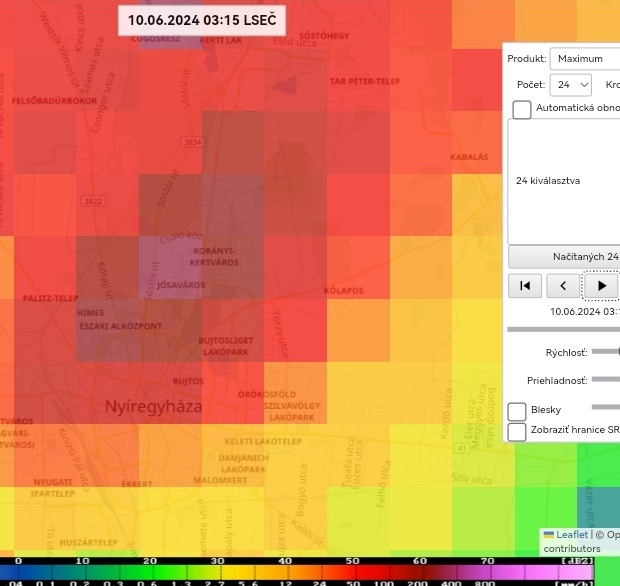Adjust the Rýchlosť speed slider
This screenshot has height=586, width=620.
click(606, 352)
